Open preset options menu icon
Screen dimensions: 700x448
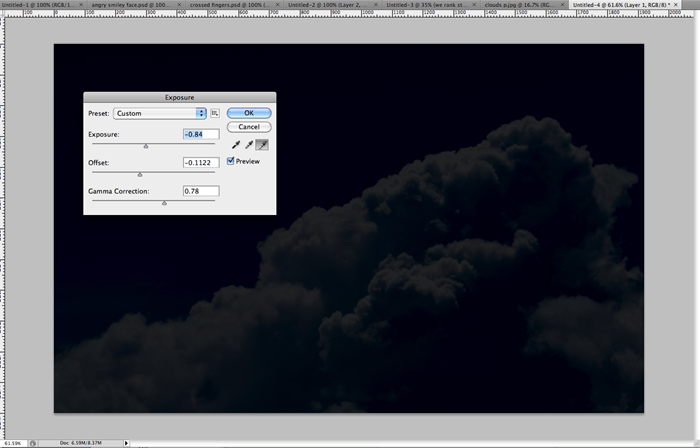pyautogui.click(x=215, y=113)
